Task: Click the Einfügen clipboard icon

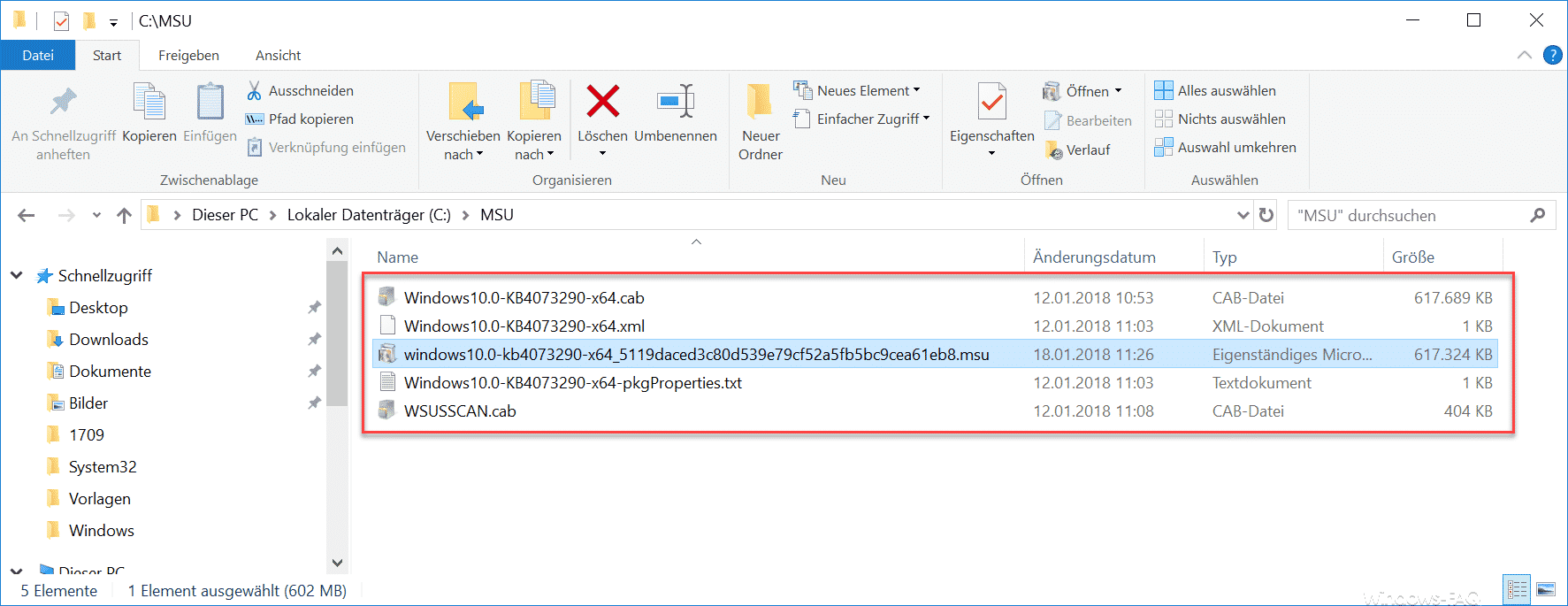Action: (x=210, y=103)
